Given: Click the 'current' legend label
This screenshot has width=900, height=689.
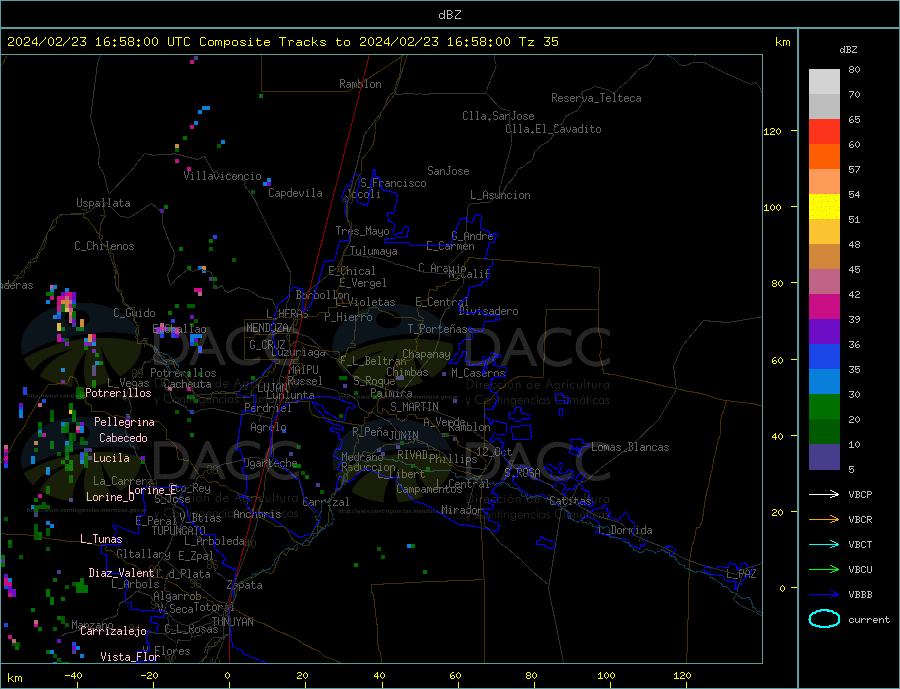Looking at the screenshot, I should tap(869, 620).
